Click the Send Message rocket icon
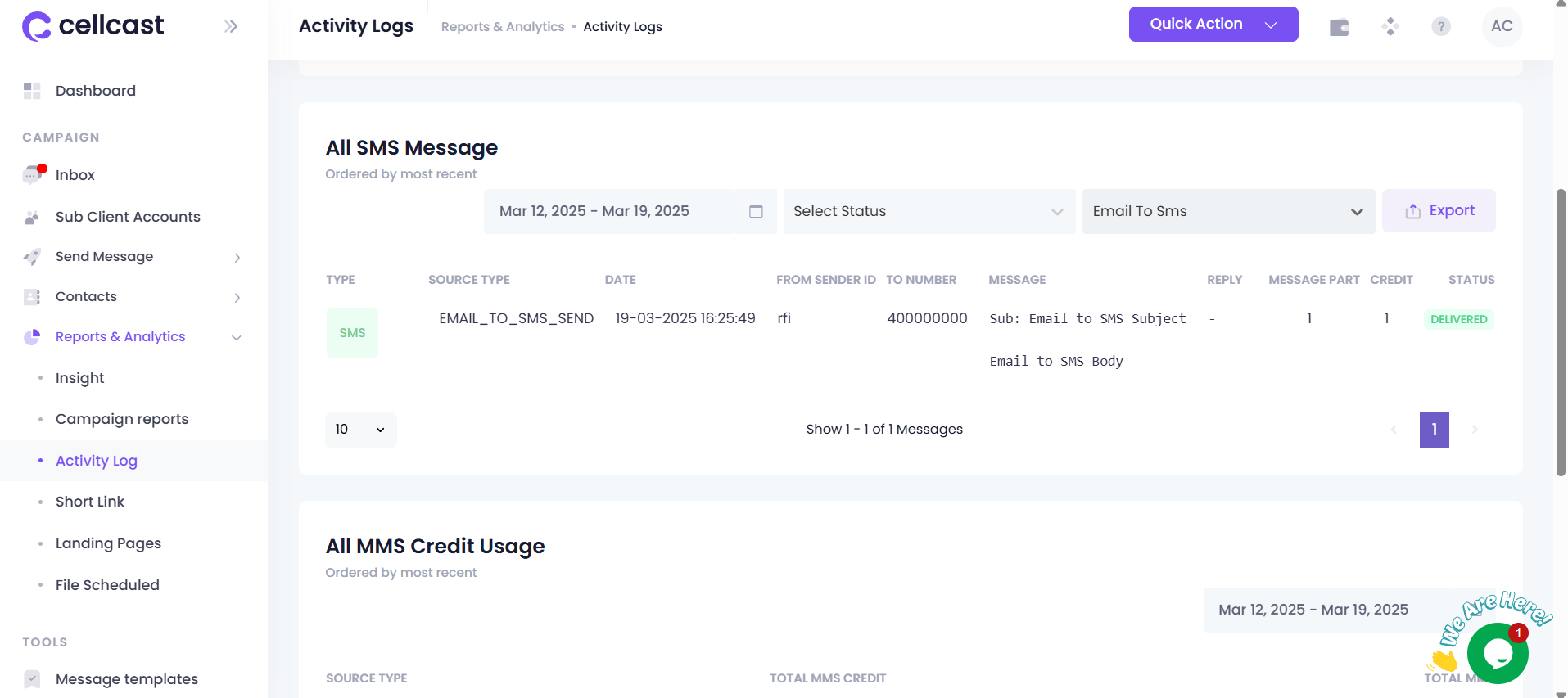 [32, 257]
